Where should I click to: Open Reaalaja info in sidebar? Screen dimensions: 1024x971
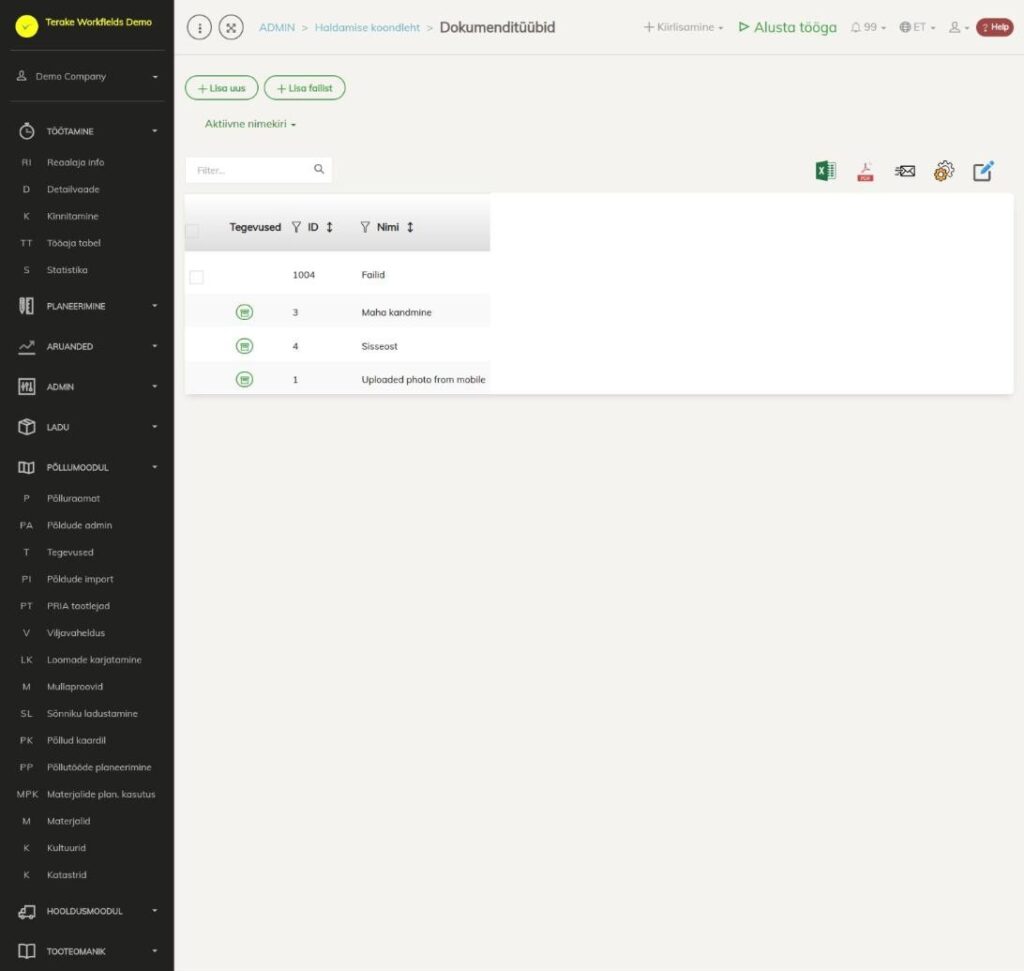pos(76,163)
